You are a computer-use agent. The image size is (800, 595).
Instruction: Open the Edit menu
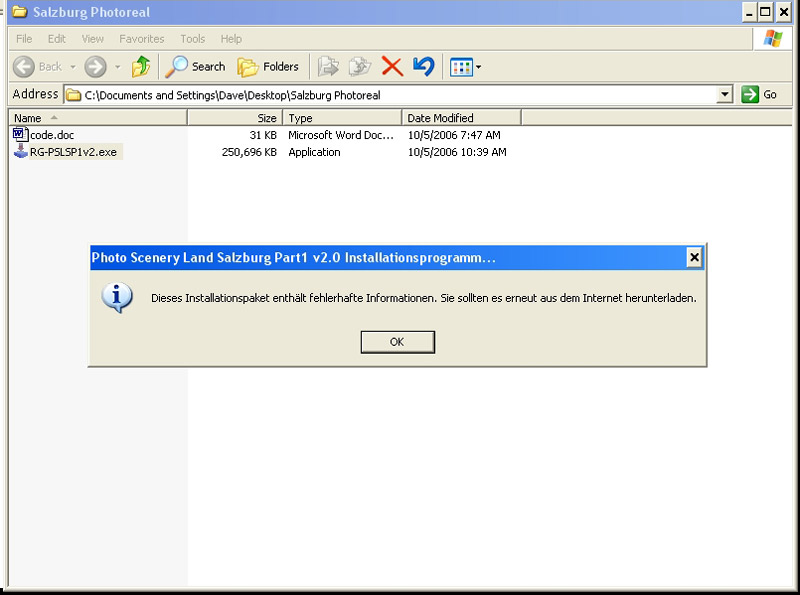point(57,39)
